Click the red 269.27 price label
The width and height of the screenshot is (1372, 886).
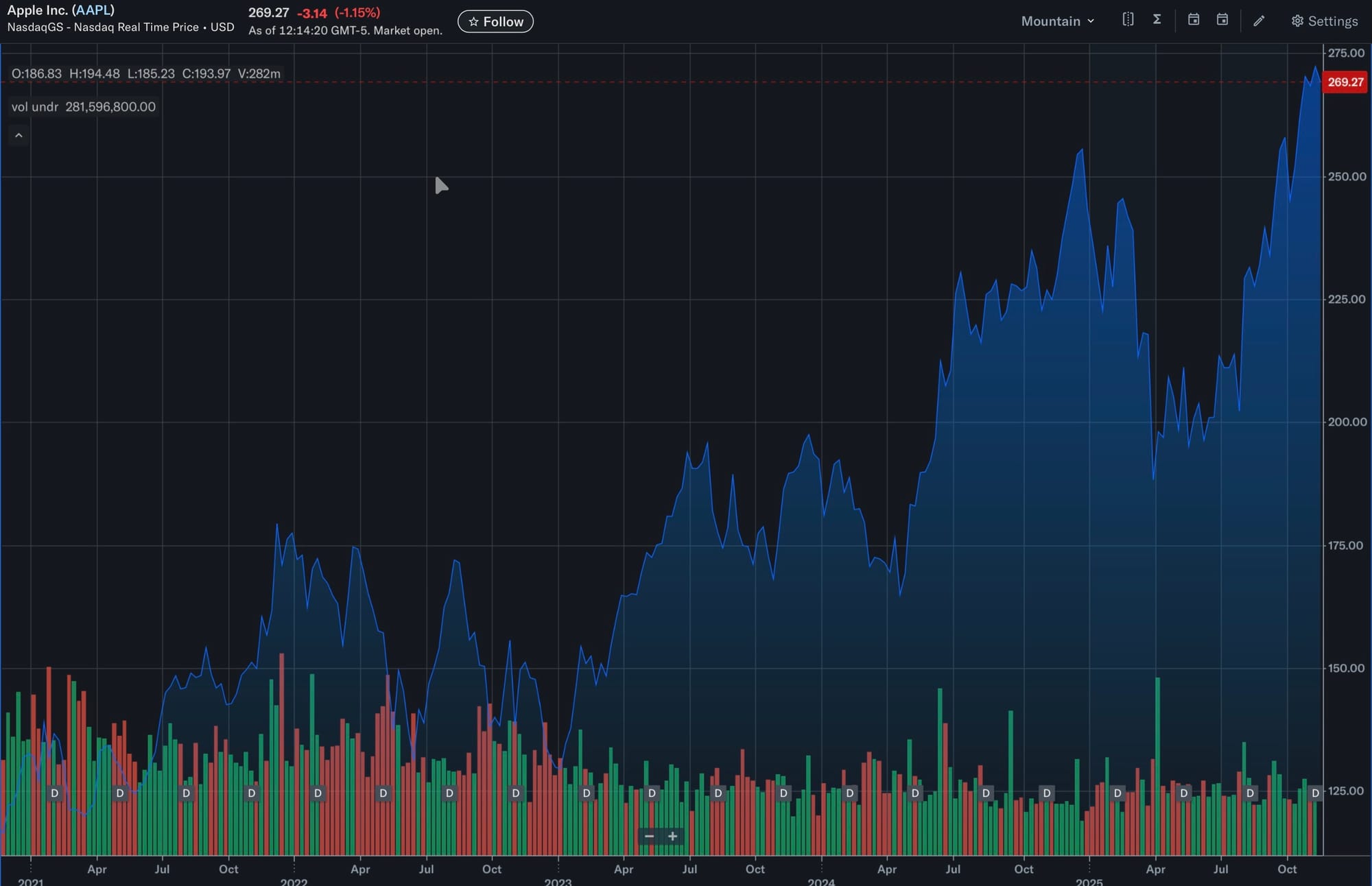(x=1345, y=82)
